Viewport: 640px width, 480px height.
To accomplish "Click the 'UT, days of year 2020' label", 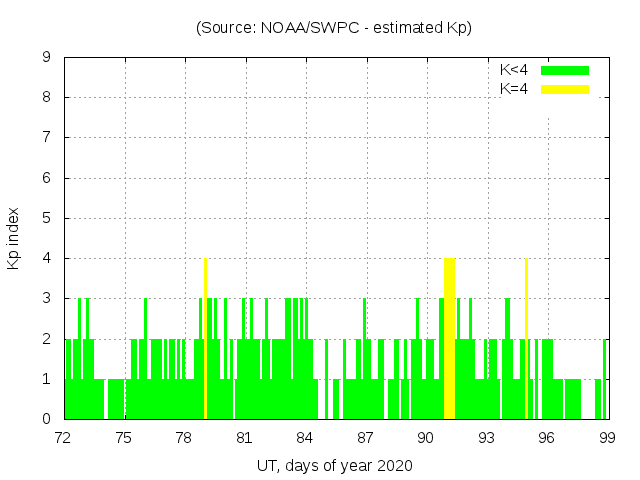I will [x=334, y=466].
